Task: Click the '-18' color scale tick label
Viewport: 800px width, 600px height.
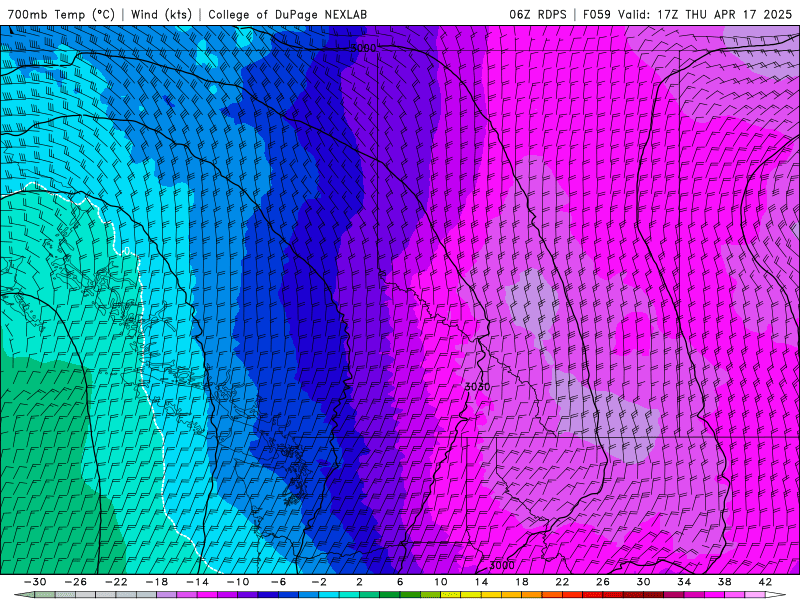Action: click(157, 582)
